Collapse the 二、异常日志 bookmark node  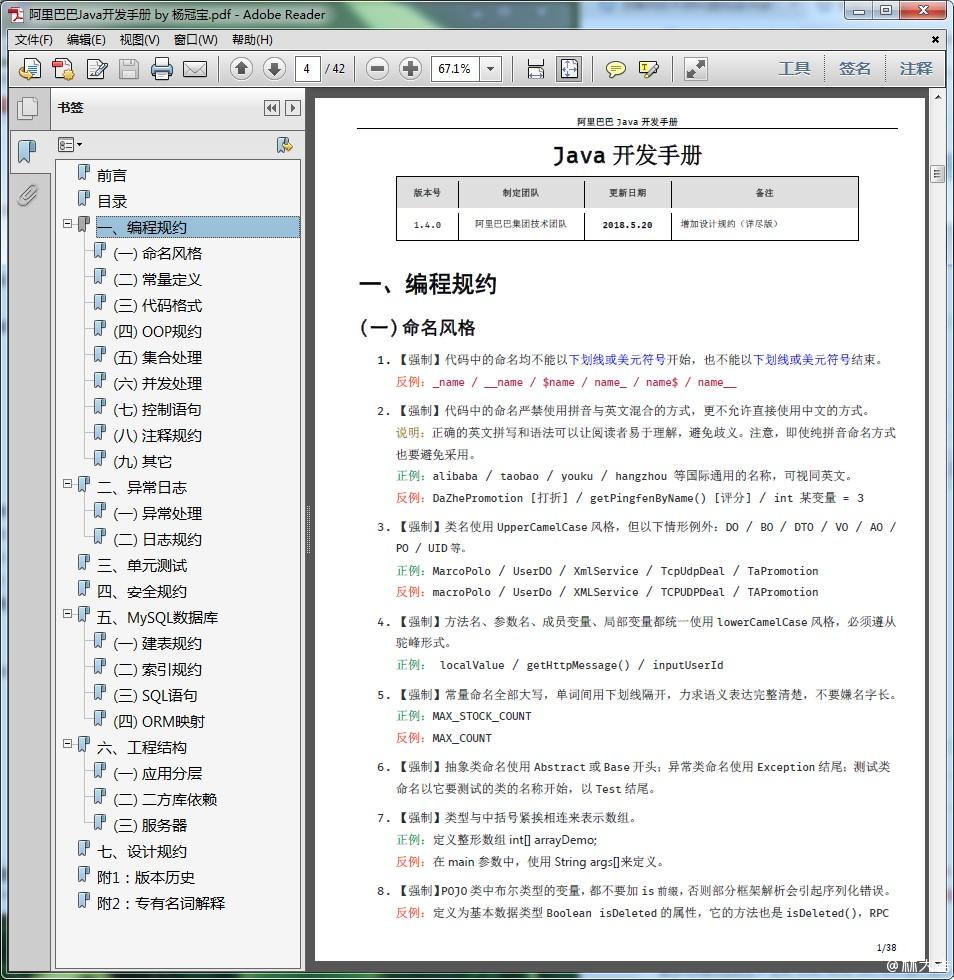coord(67,483)
